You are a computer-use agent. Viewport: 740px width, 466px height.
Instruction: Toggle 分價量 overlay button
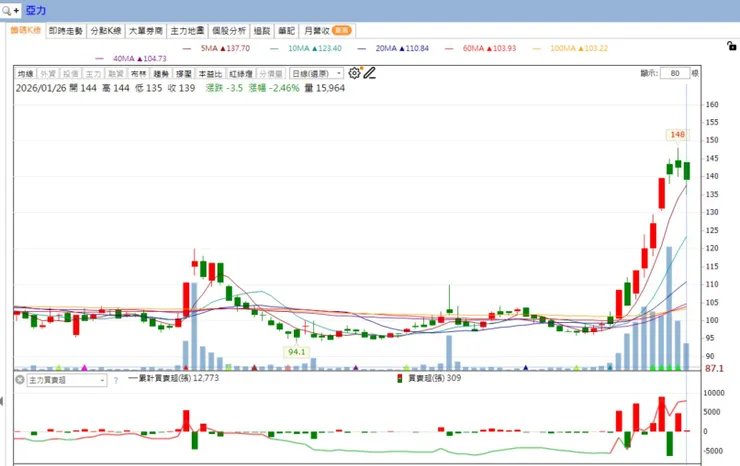271,74
